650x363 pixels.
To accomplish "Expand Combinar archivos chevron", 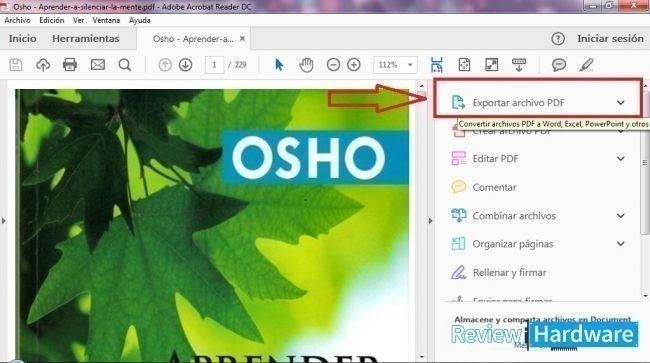I will [x=621, y=215].
